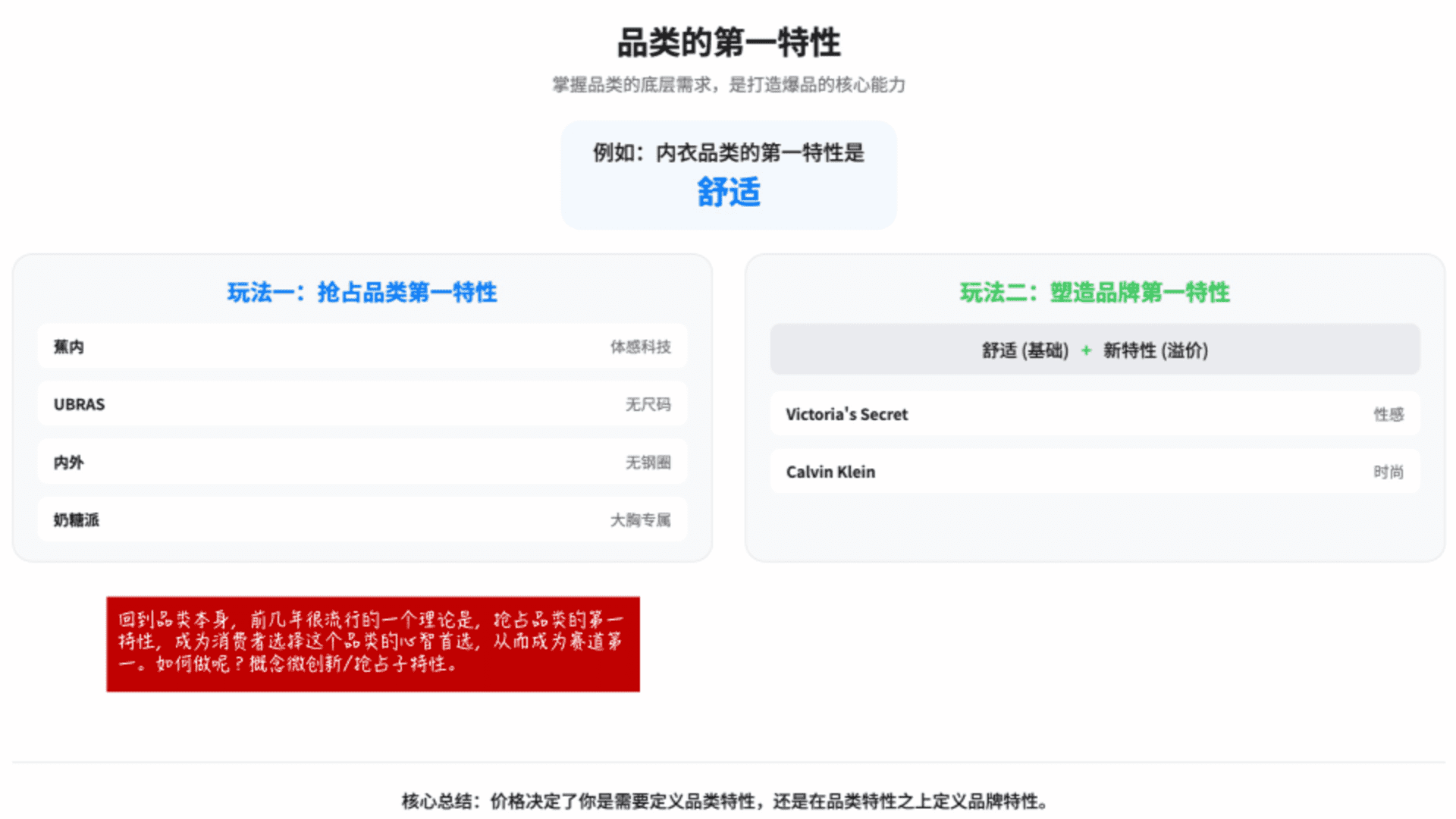The width and height of the screenshot is (1456, 819).
Task: Click the trait 体感科技
Action: pos(640,347)
